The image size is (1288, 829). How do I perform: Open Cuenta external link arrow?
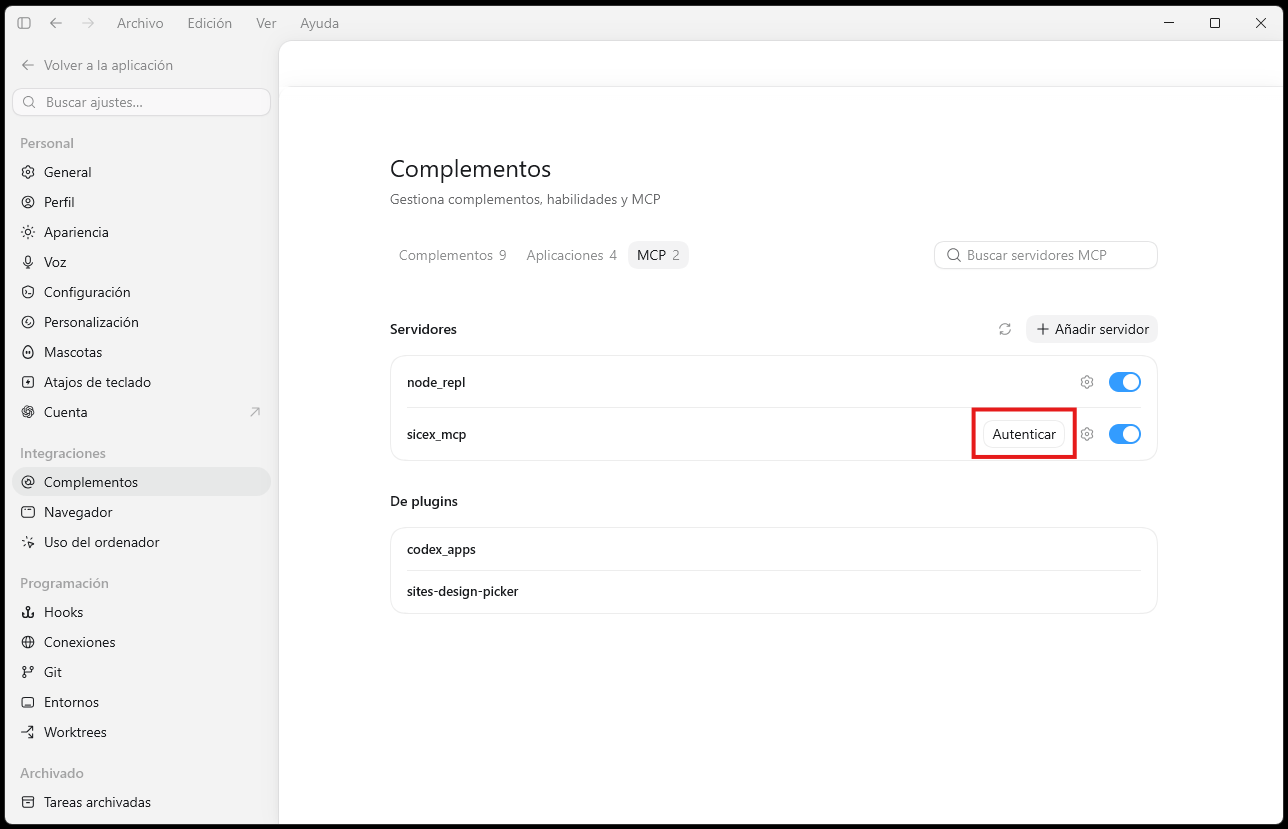[x=255, y=412]
